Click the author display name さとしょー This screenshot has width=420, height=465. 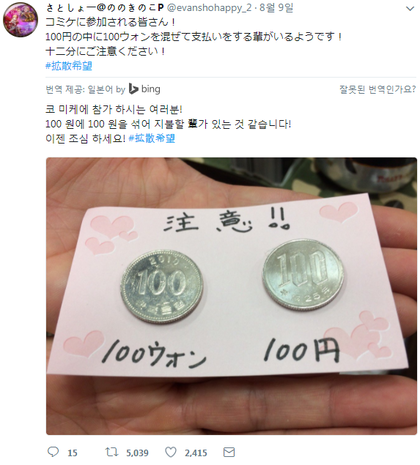click(x=105, y=8)
